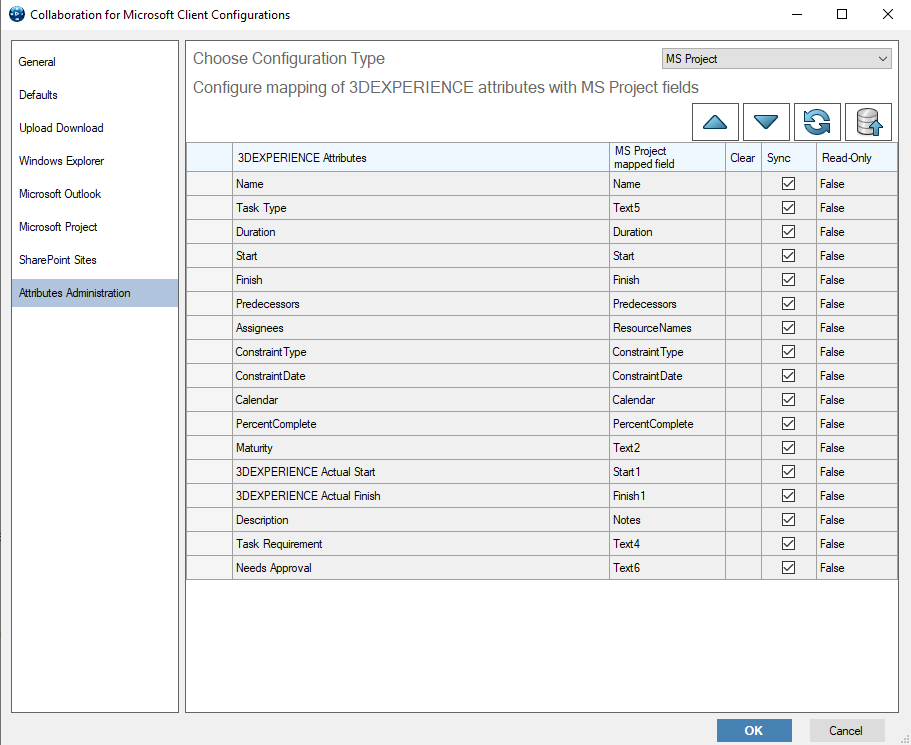Select the Notes mapped field cell

pos(667,520)
